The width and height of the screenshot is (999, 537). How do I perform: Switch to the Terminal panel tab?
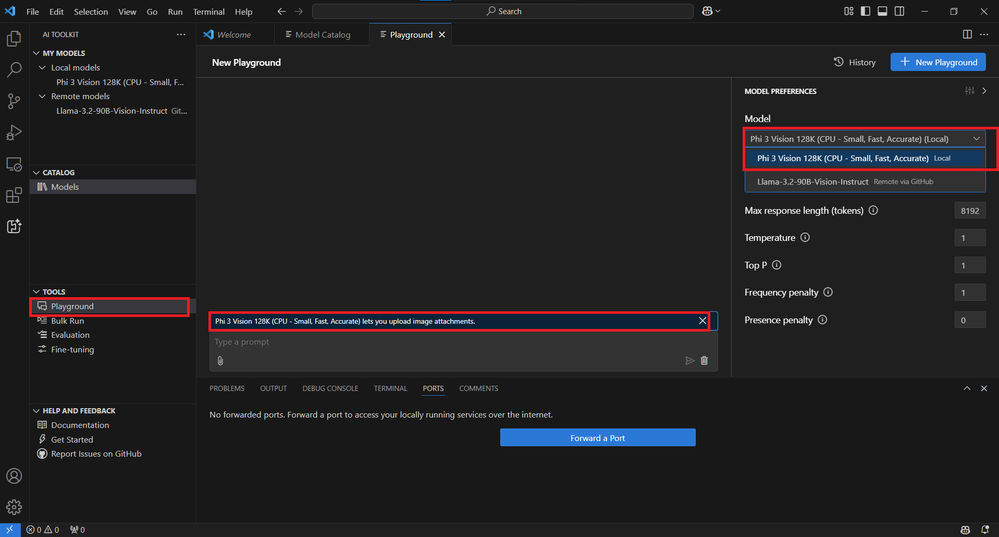pos(390,389)
